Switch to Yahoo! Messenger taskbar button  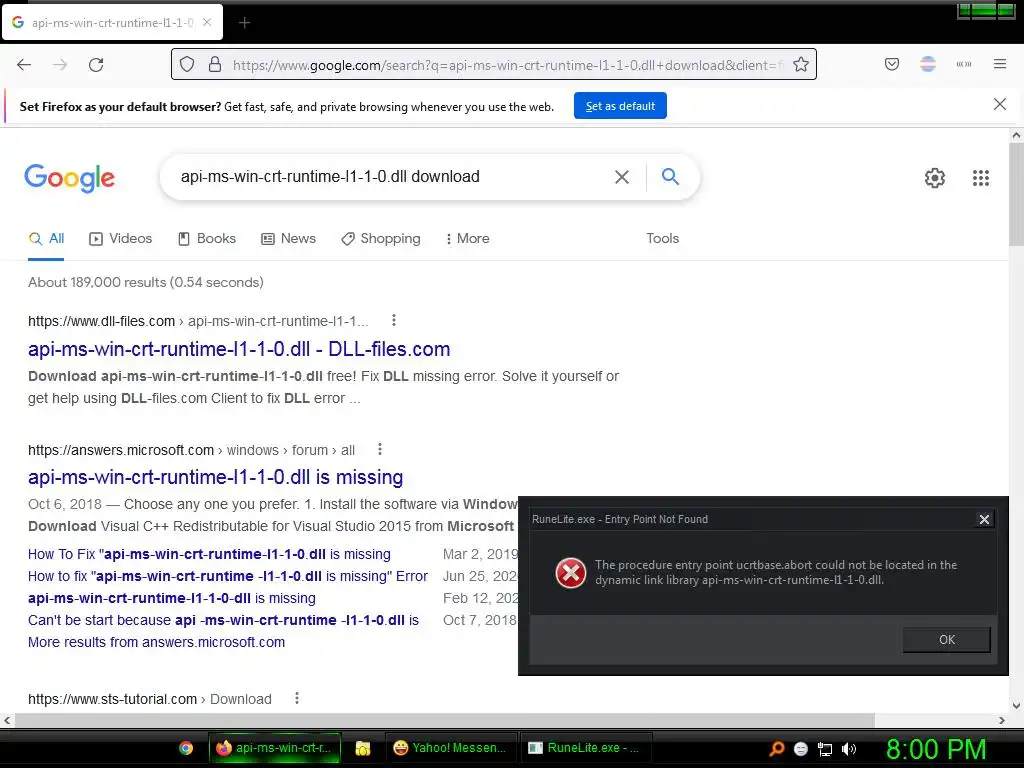[x=450, y=748]
